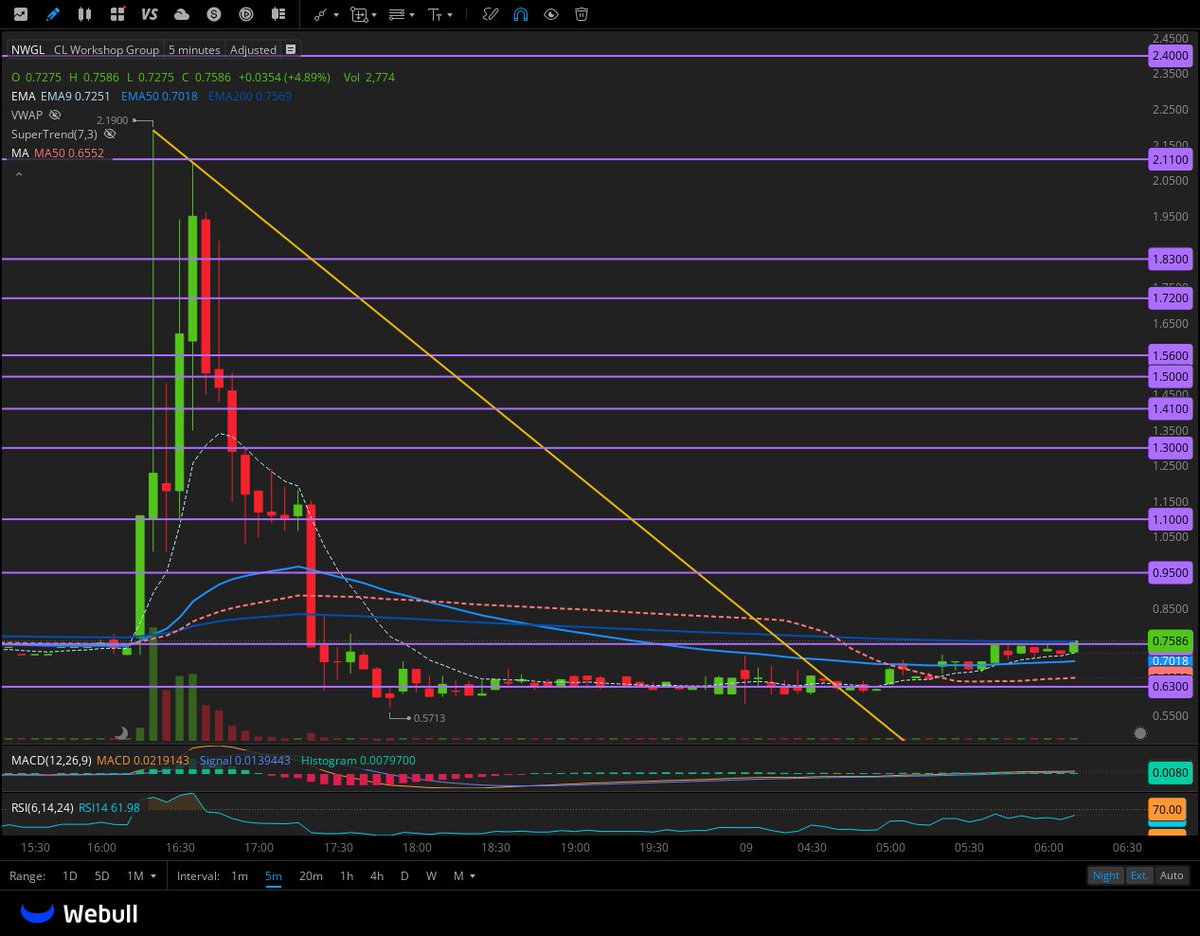Activate the blue pencil drawing tool

click(52, 14)
